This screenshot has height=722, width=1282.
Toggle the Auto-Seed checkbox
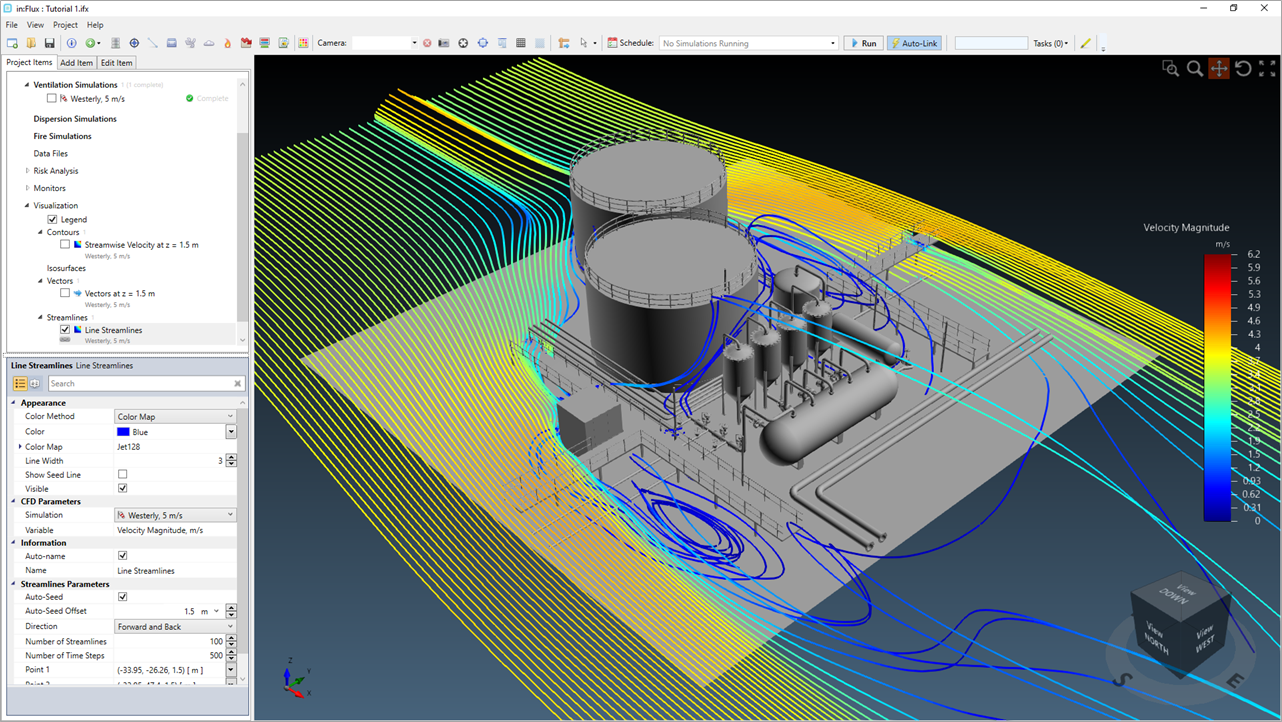pos(122,596)
